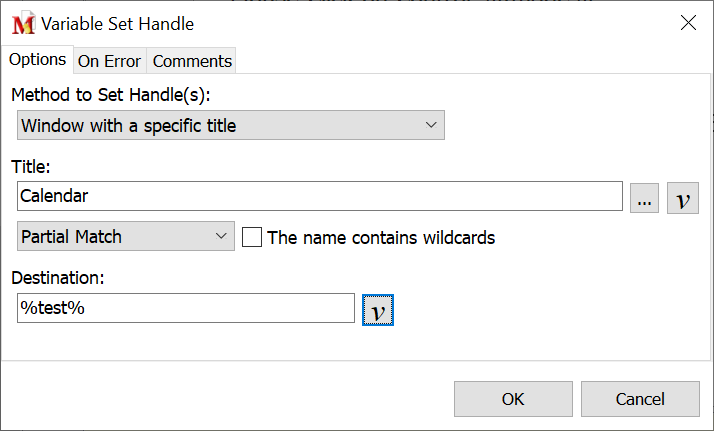Click the ellipsis browse button next to Title

(x=644, y=197)
